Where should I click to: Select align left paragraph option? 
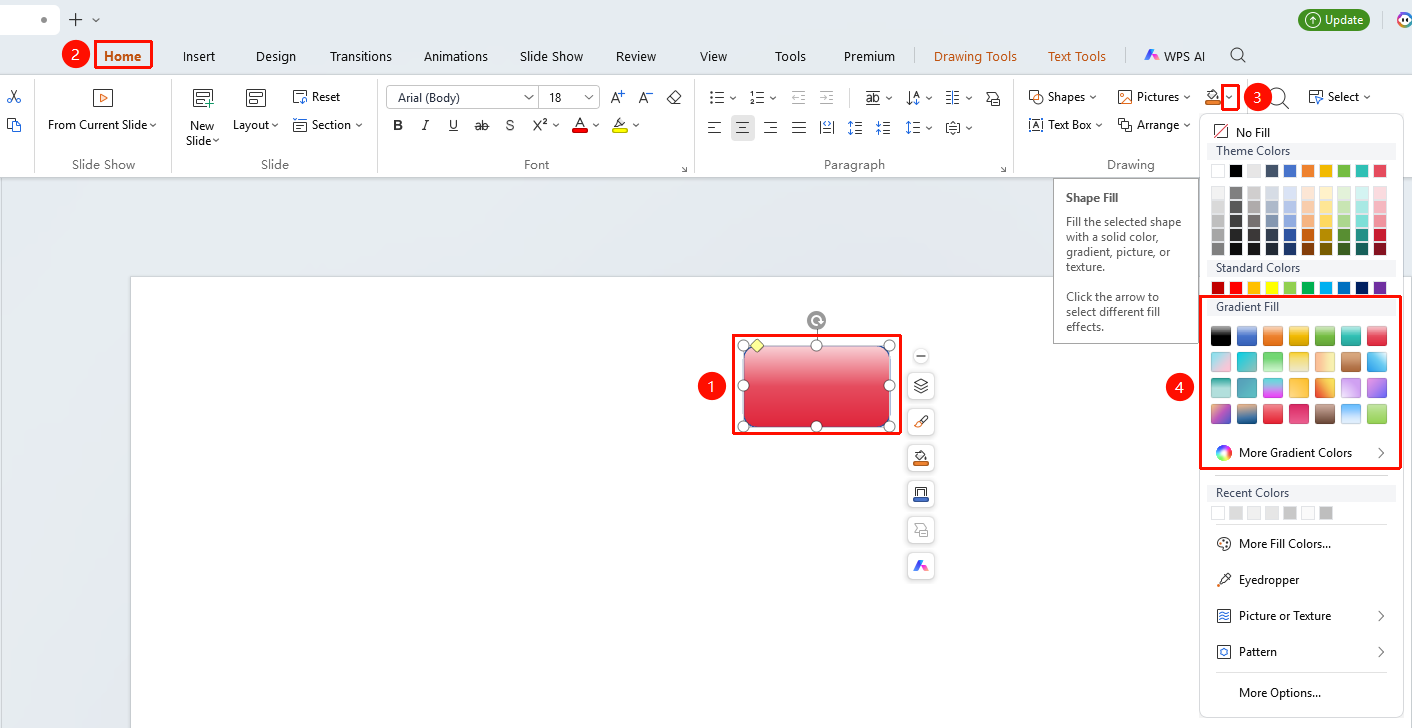click(x=714, y=127)
